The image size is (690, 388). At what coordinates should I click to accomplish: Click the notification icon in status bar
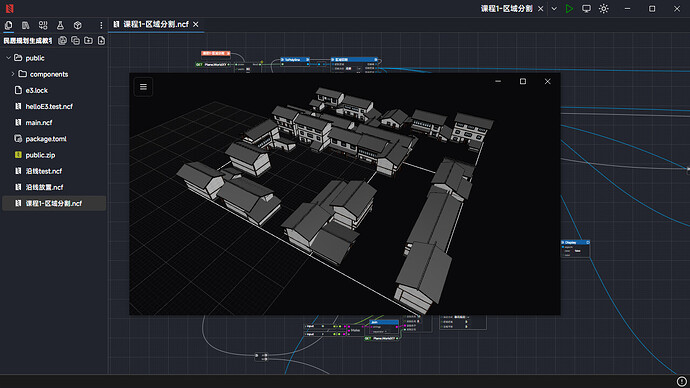click(681, 381)
